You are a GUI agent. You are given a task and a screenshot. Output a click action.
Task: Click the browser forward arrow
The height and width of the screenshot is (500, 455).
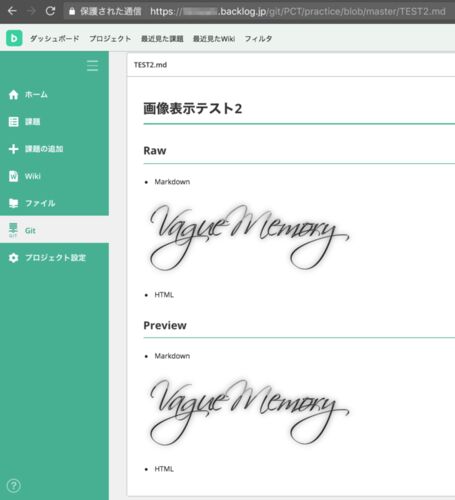click(x=31, y=11)
